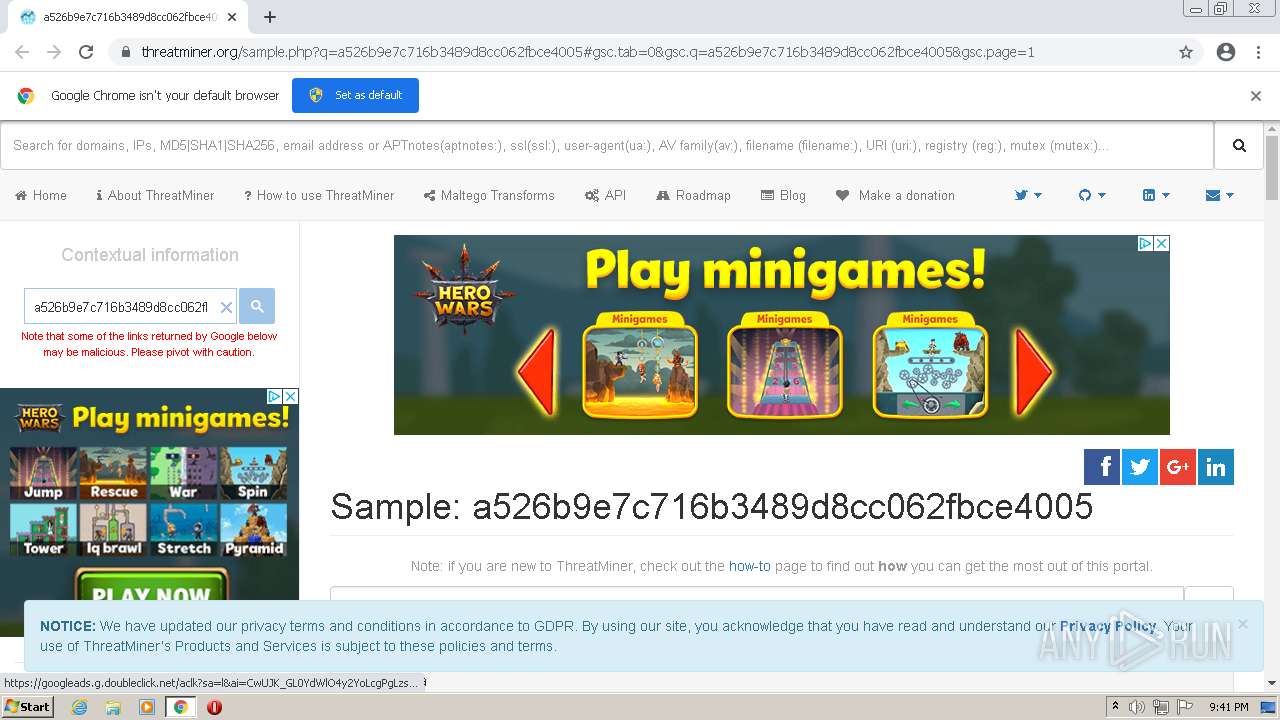The height and width of the screenshot is (720, 1280).
Task: Share sample on LinkedIn
Action: click(1216, 467)
